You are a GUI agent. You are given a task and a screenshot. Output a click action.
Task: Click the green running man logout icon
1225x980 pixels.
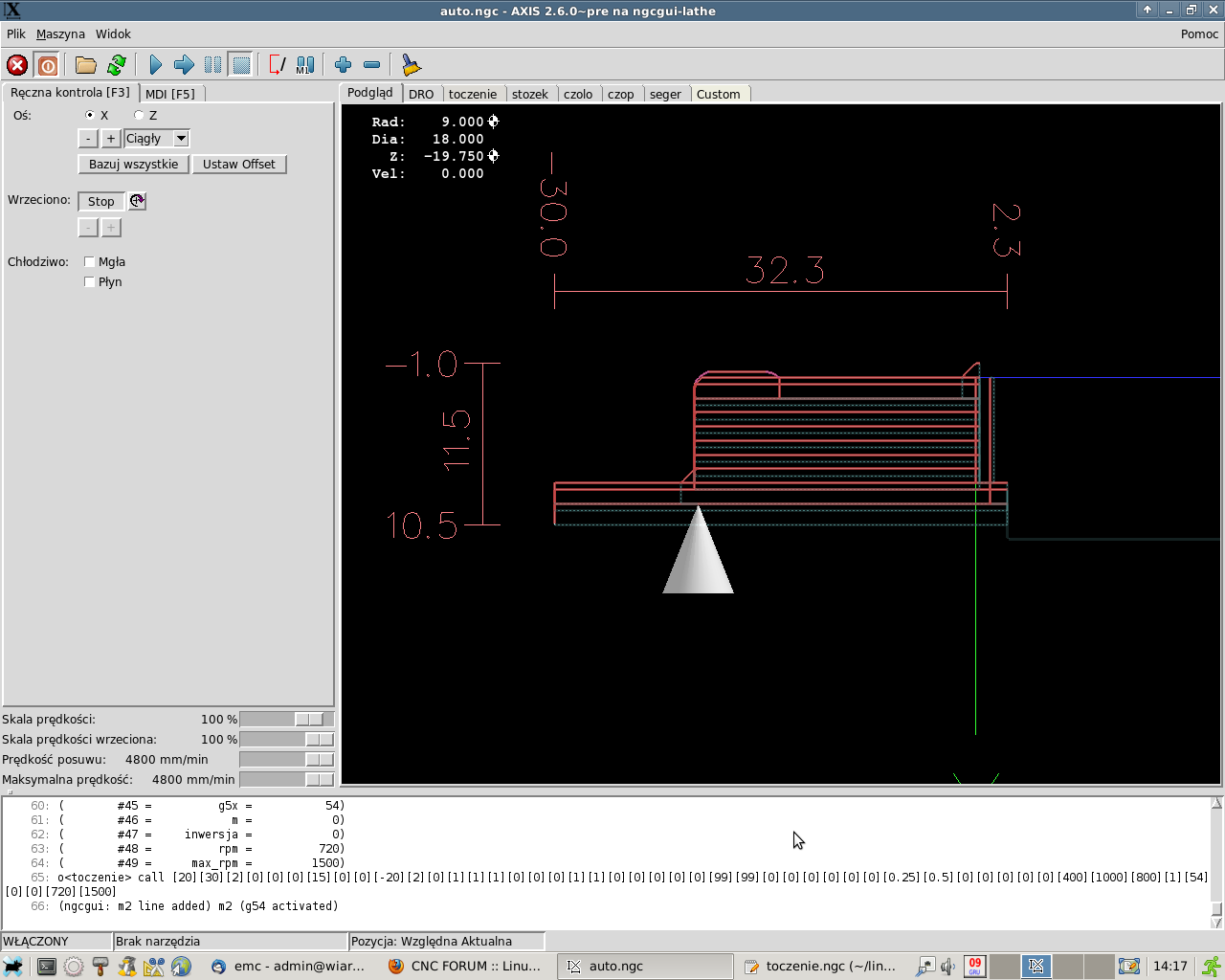(x=1212, y=967)
